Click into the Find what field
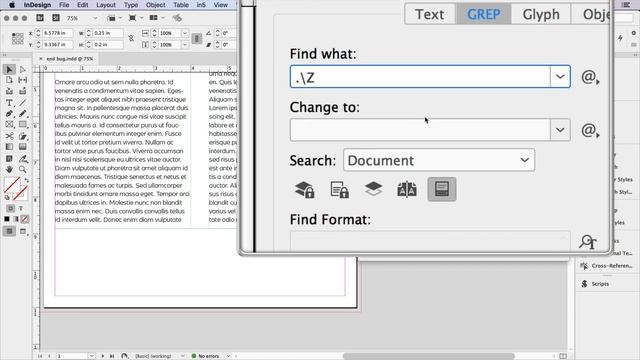640x360 pixels. point(420,76)
